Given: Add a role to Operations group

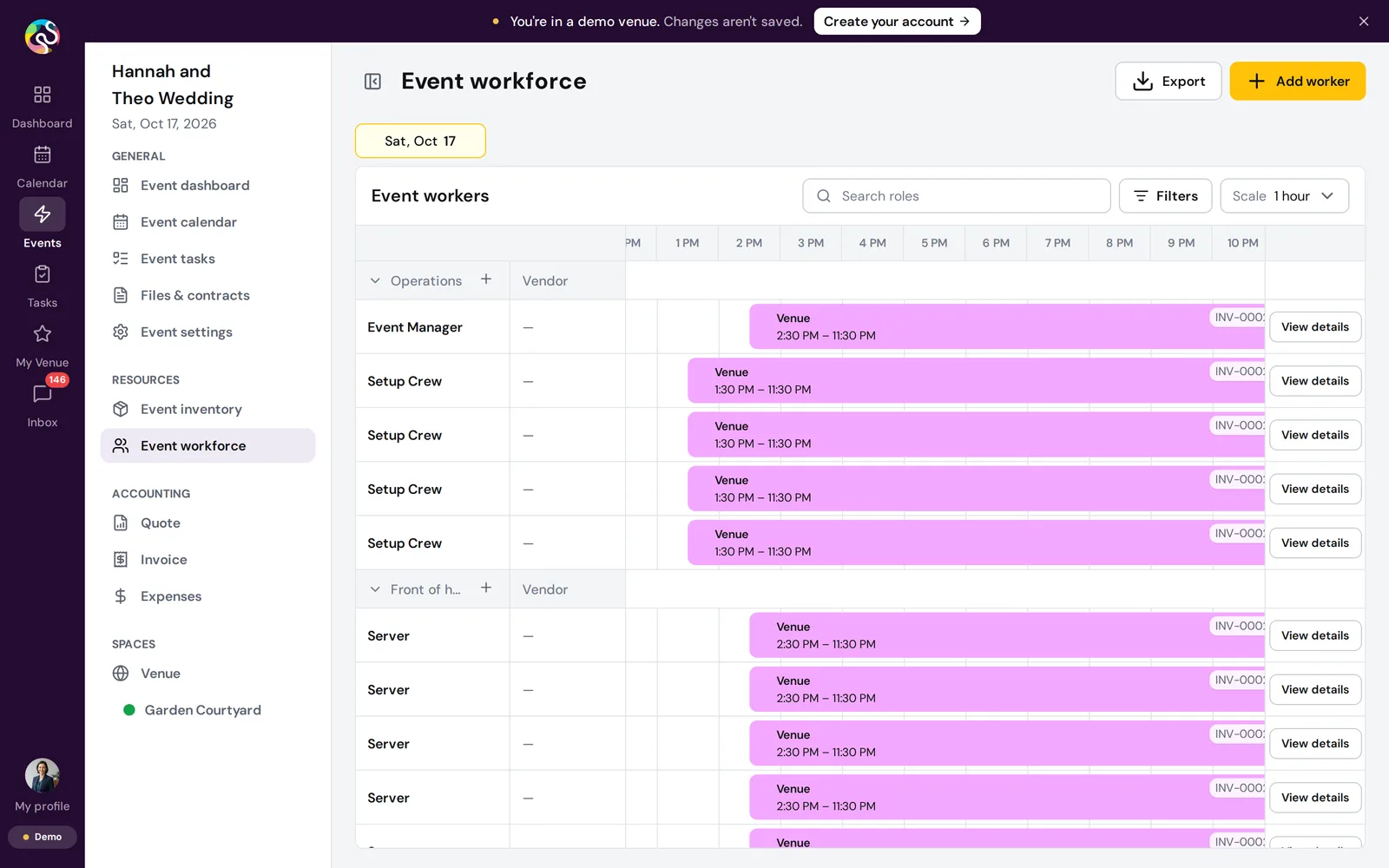Looking at the screenshot, I should (x=486, y=279).
